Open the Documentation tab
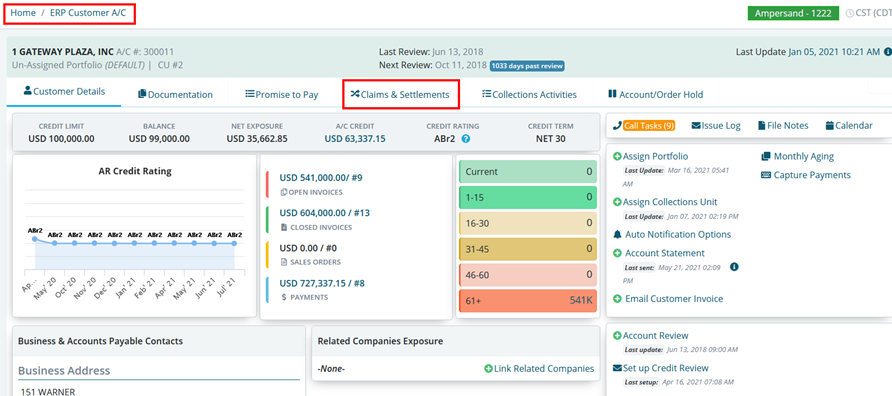The height and width of the screenshot is (396, 892). point(175,94)
